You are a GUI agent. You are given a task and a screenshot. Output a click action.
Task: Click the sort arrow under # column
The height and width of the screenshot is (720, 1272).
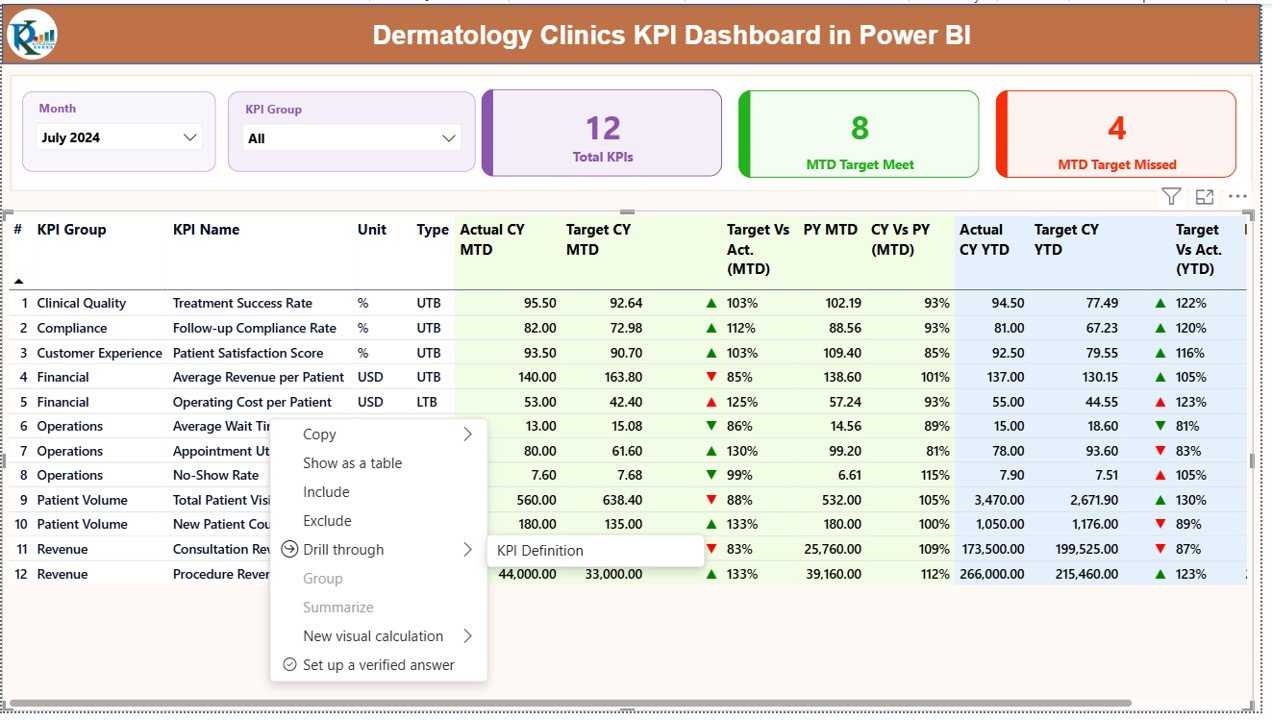(18, 281)
